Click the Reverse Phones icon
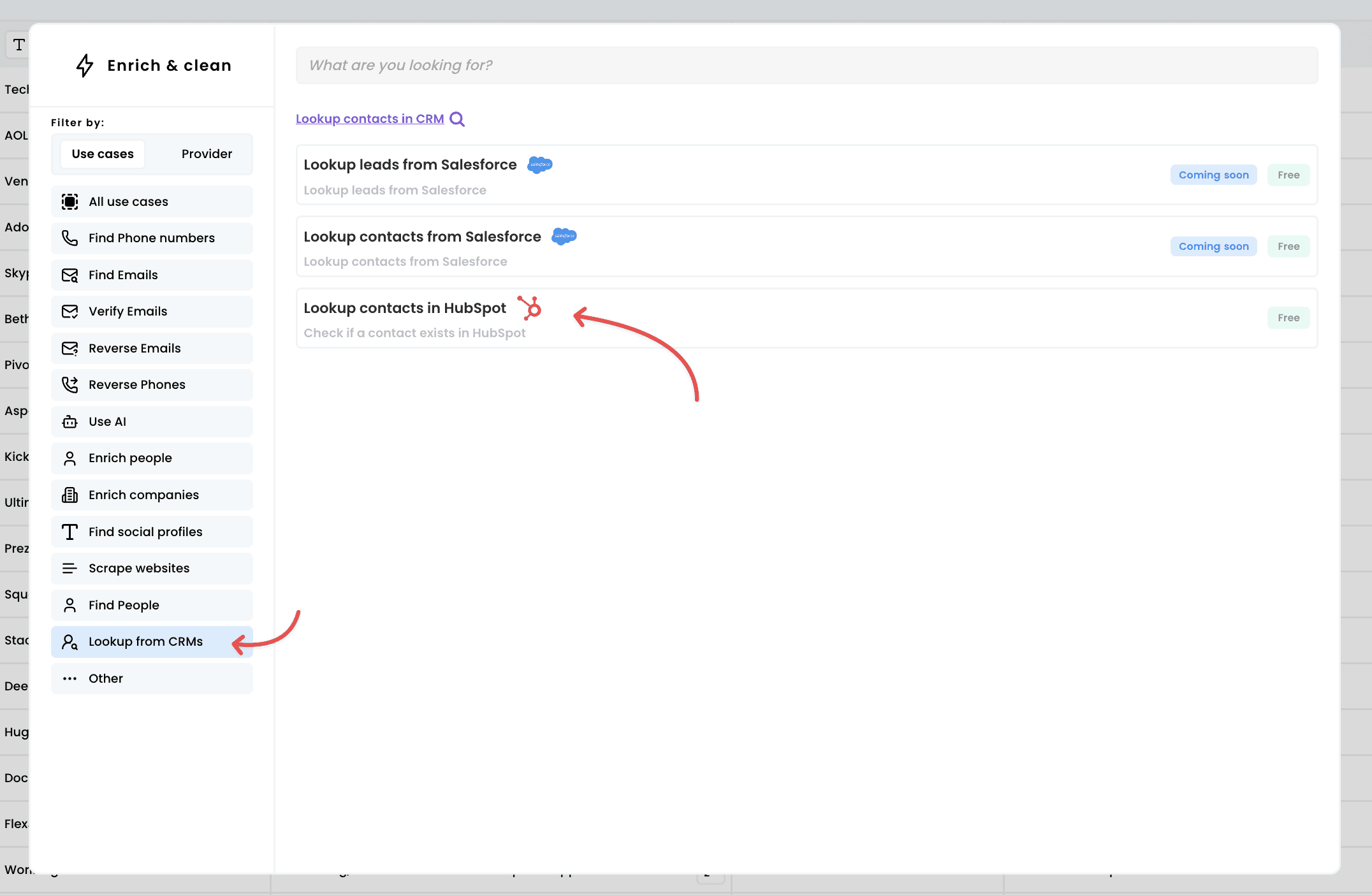The height and width of the screenshot is (895, 1372). [69, 385]
